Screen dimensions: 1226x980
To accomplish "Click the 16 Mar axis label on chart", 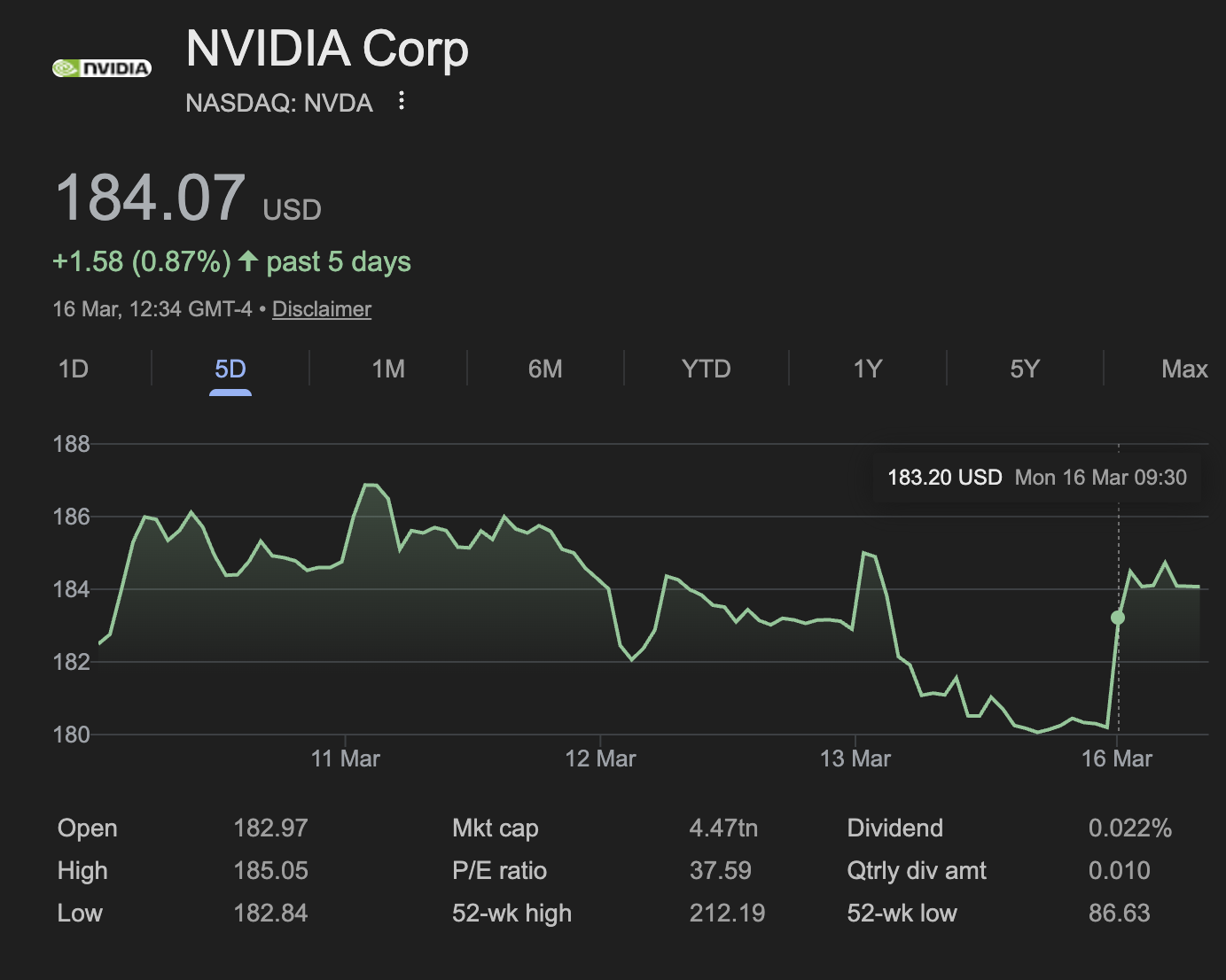I will click(x=1118, y=758).
